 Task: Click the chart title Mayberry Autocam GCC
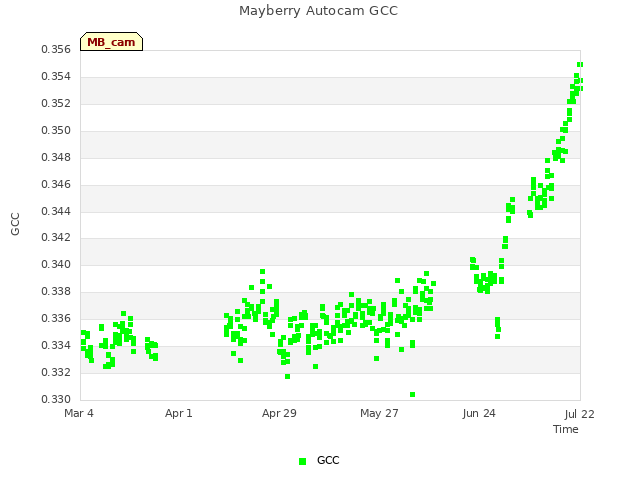pyautogui.click(x=318, y=11)
